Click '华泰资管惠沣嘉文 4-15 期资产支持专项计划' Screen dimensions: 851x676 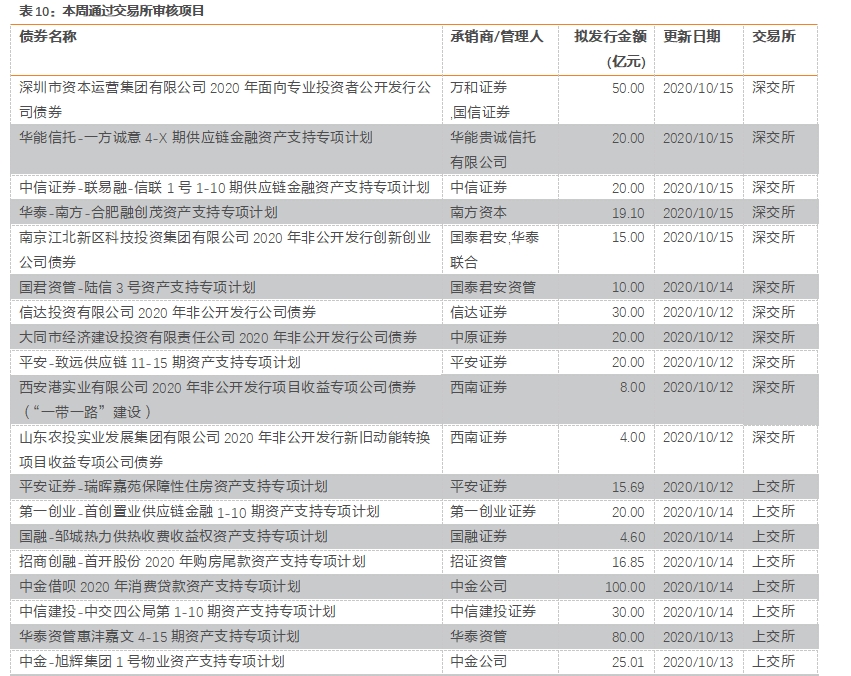[x=159, y=636]
